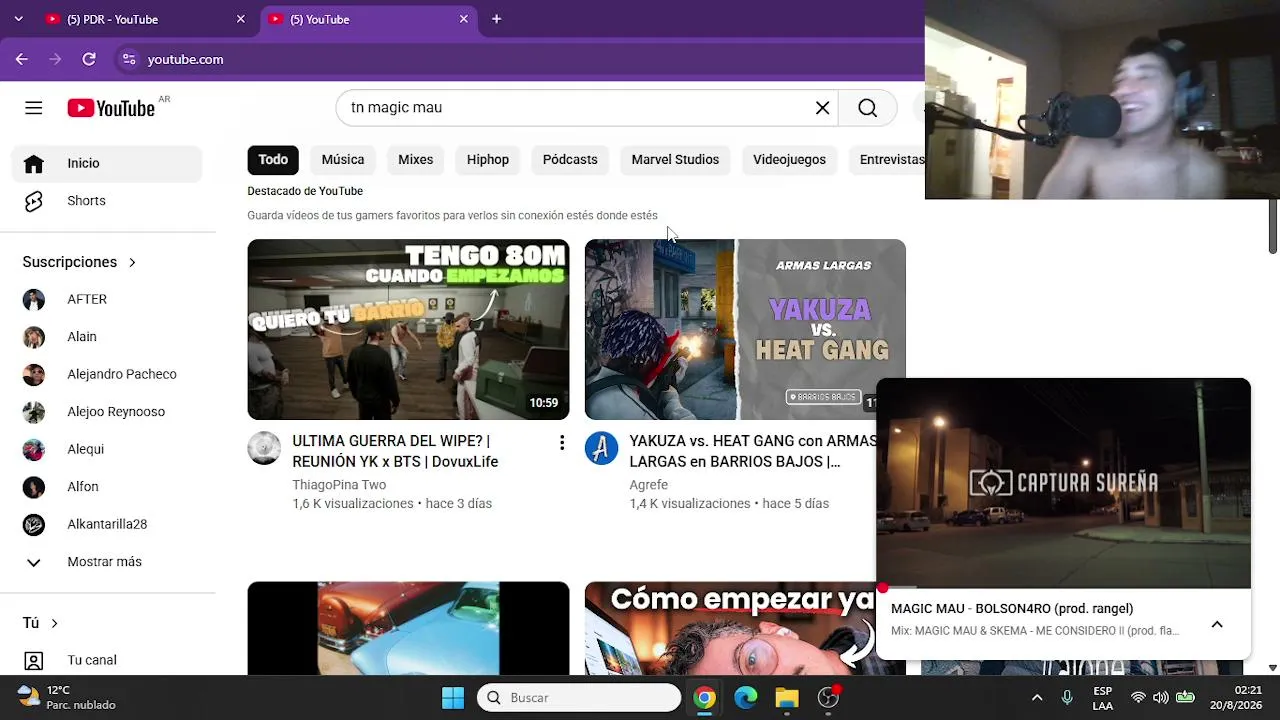Open the YAKUZA VS. HEAT GANG thumbnail
This screenshot has height=720, width=1280.
pyautogui.click(x=745, y=329)
